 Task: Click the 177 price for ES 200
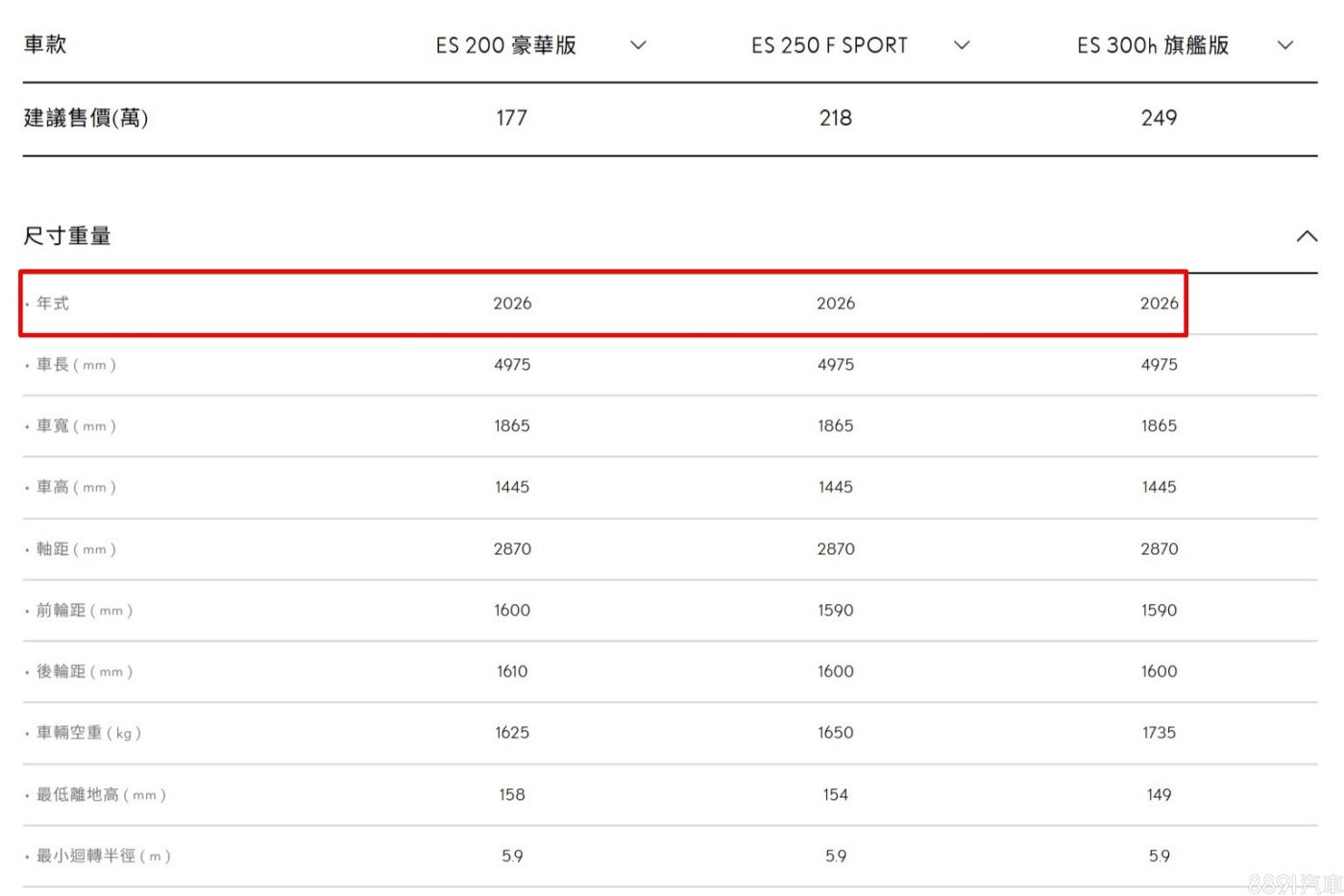click(511, 118)
